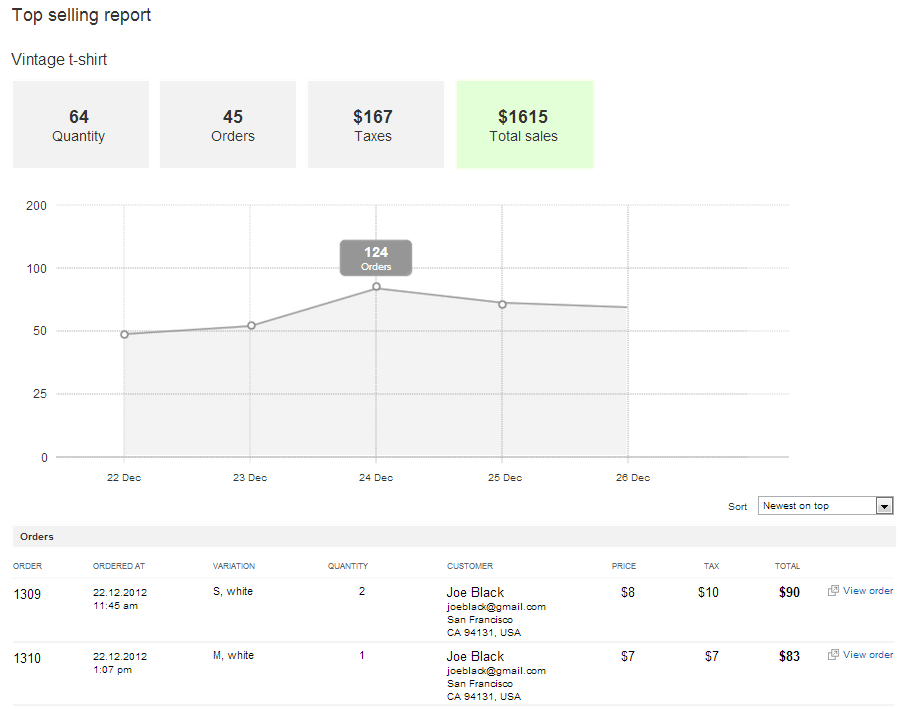This screenshot has width=917, height=709.
Task: Click the sort dropdown arrow button
Action: [x=884, y=506]
